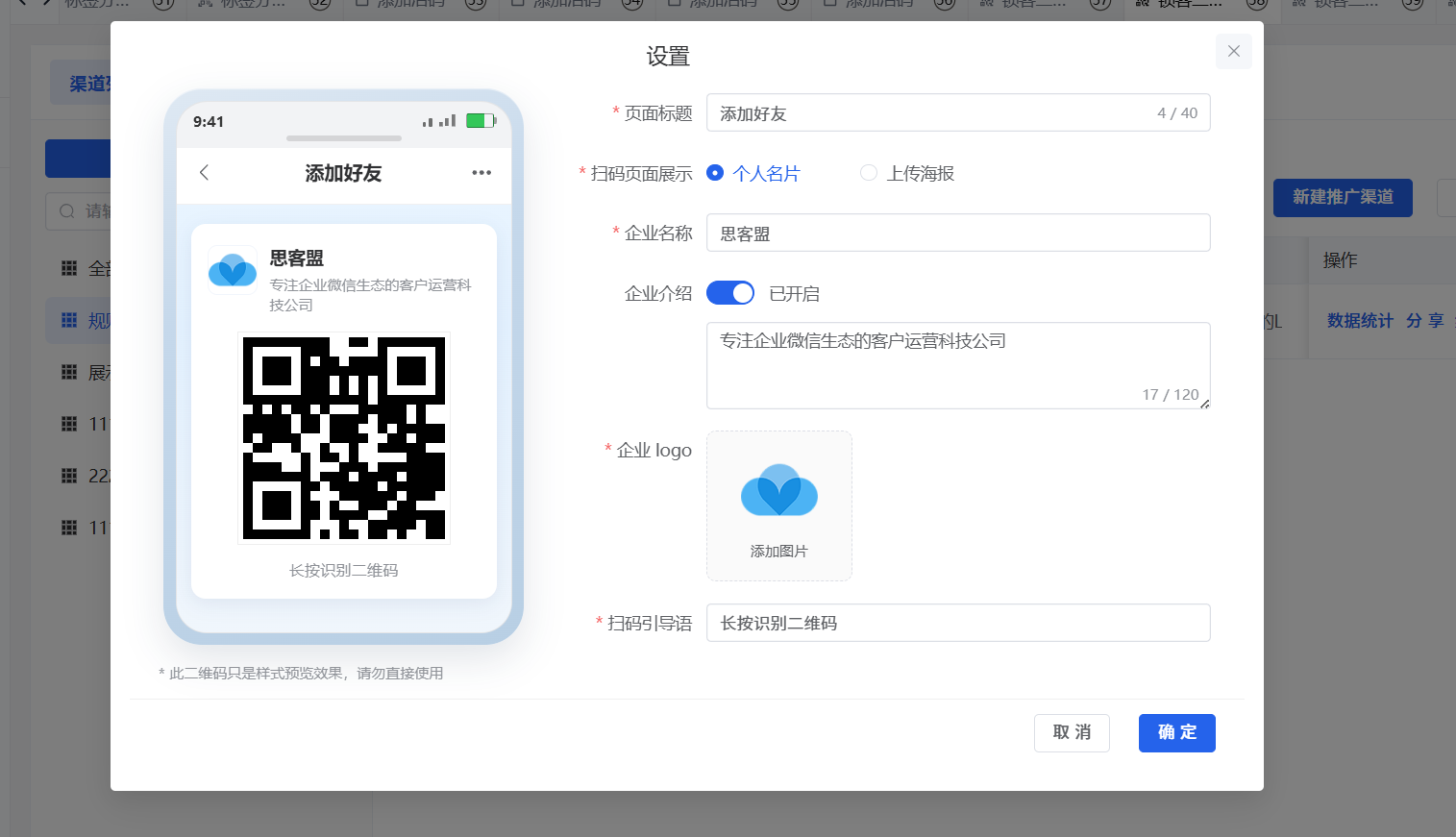Open the 数据统计 link in background table

pyautogui.click(x=1360, y=321)
